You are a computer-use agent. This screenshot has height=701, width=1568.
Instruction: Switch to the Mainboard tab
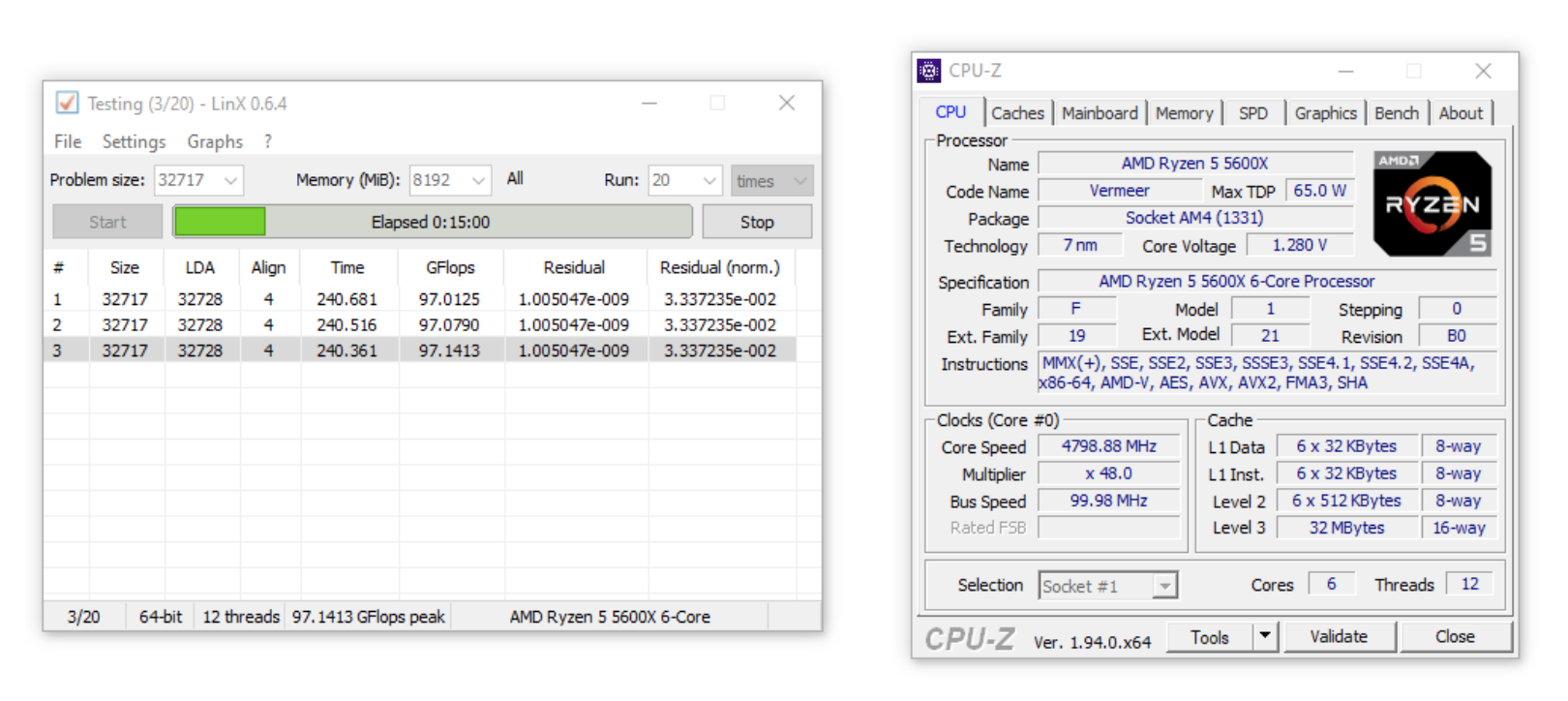pos(1100,113)
